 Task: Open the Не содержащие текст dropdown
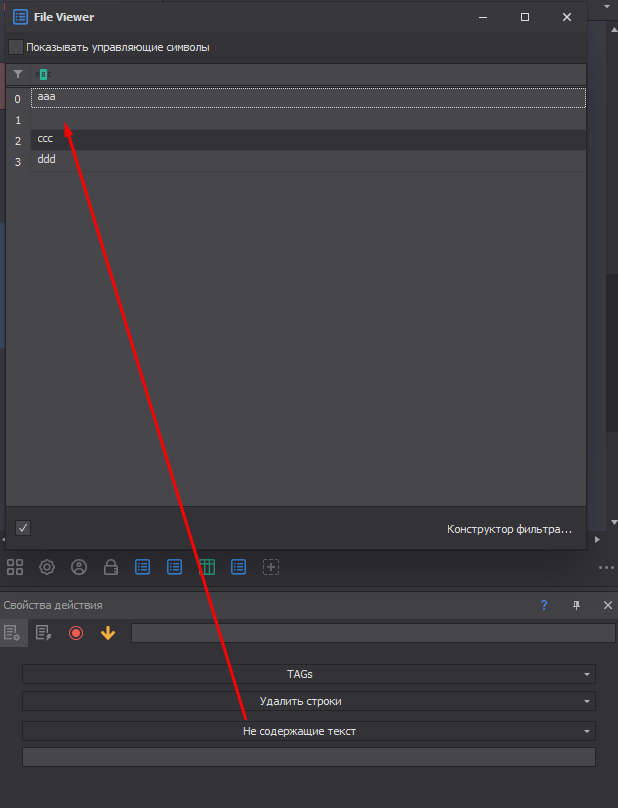click(x=309, y=731)
